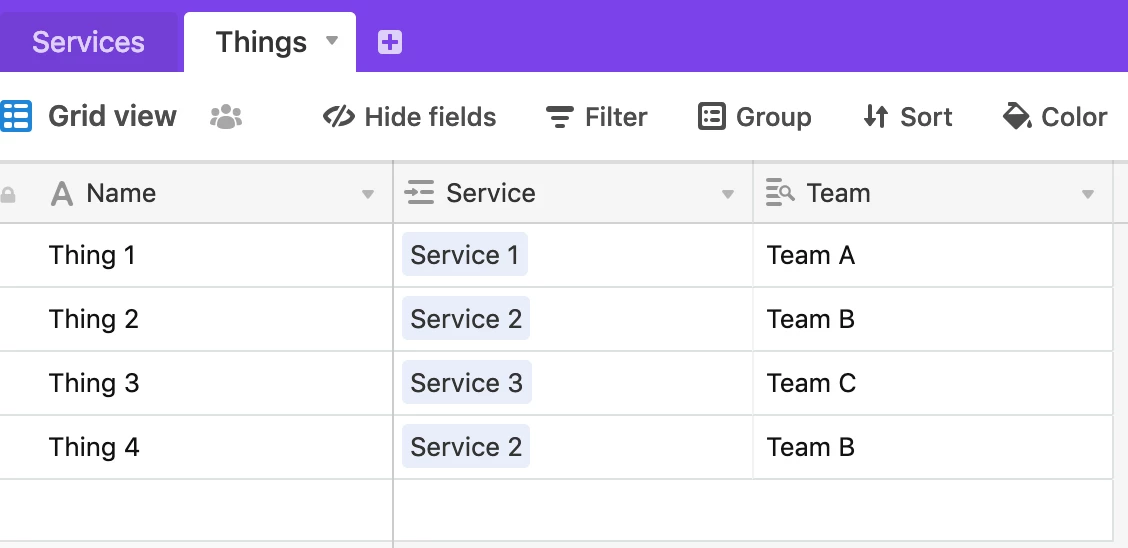Screen dimensions: 1128x548
Task: Open the Service column dropdown arrow
Action: 727,194
